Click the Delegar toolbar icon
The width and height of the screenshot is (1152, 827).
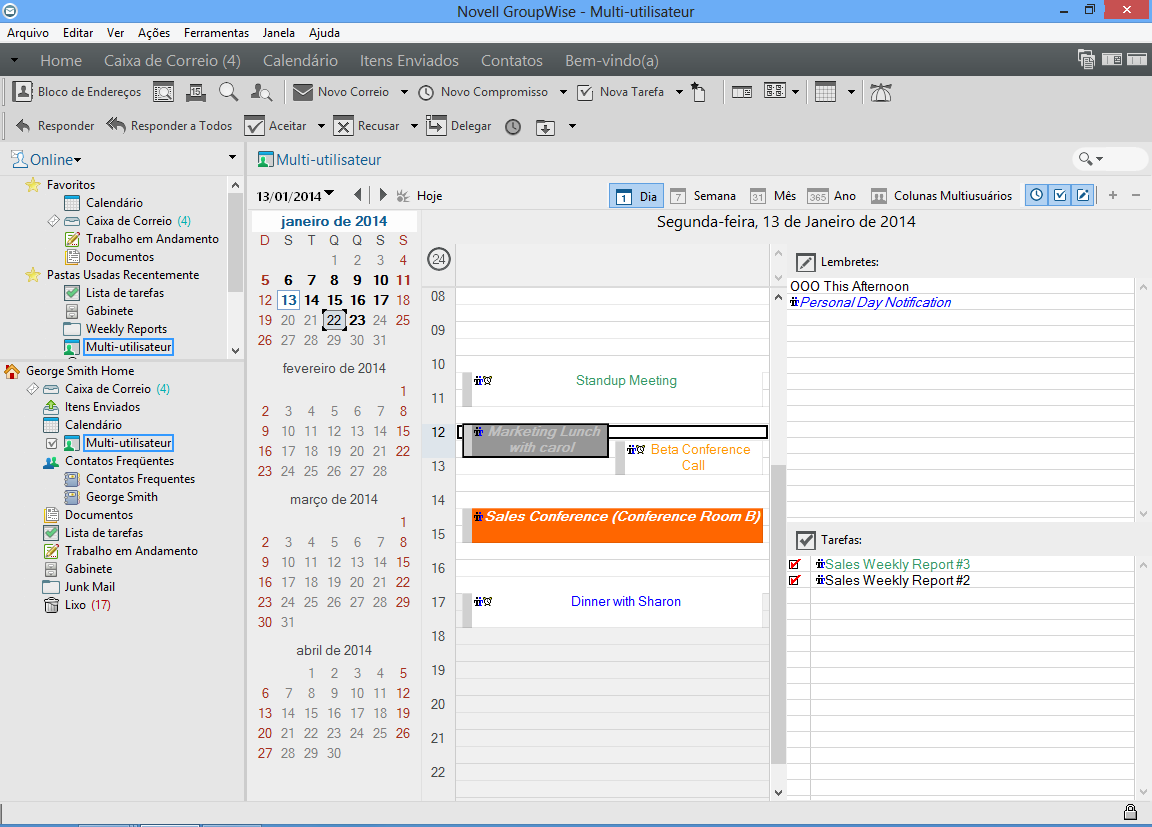pyautogui.click(x=436, y=126)
